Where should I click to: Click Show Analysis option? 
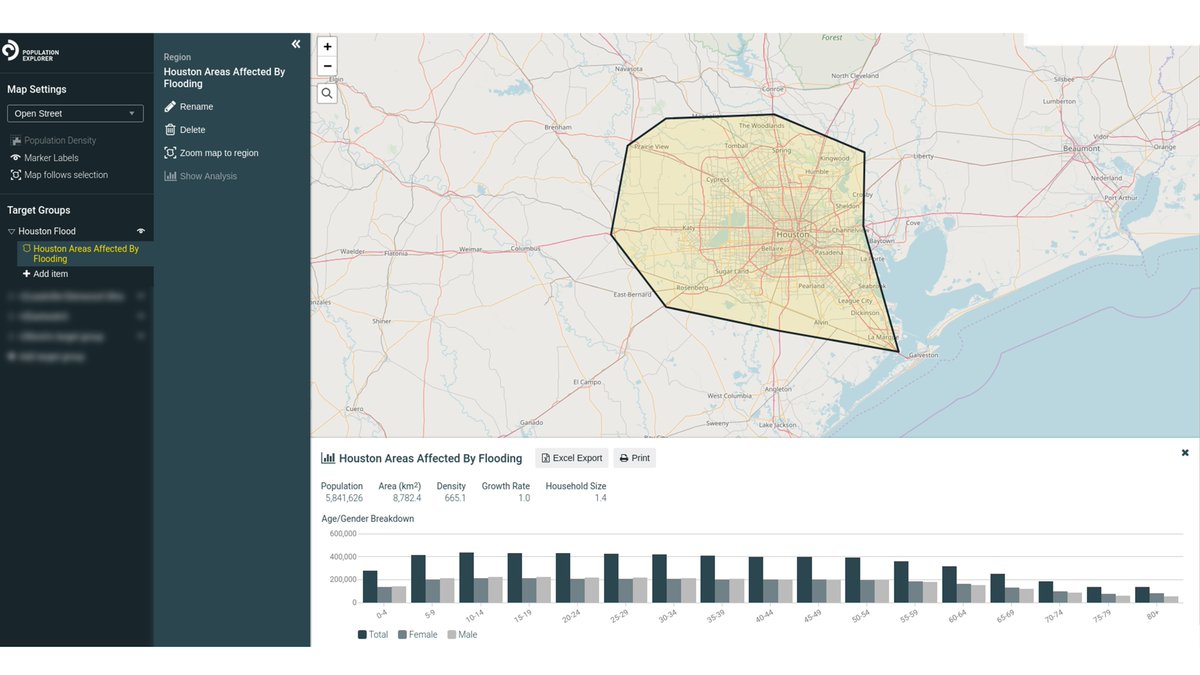[x=201, y=176]
